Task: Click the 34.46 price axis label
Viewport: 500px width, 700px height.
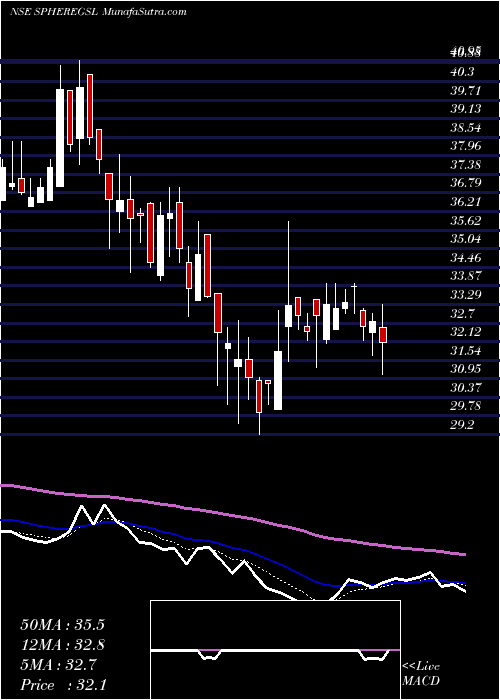Action: tap(465, 258)
